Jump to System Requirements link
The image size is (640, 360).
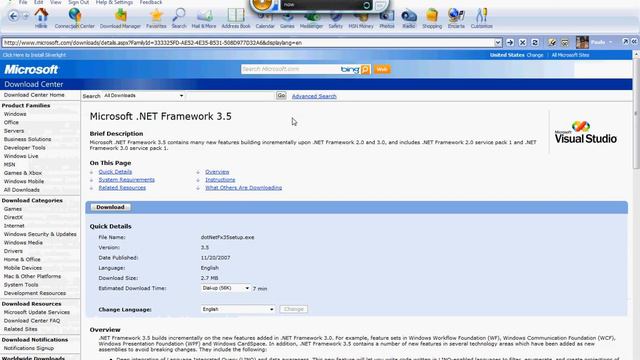(127, 180)
